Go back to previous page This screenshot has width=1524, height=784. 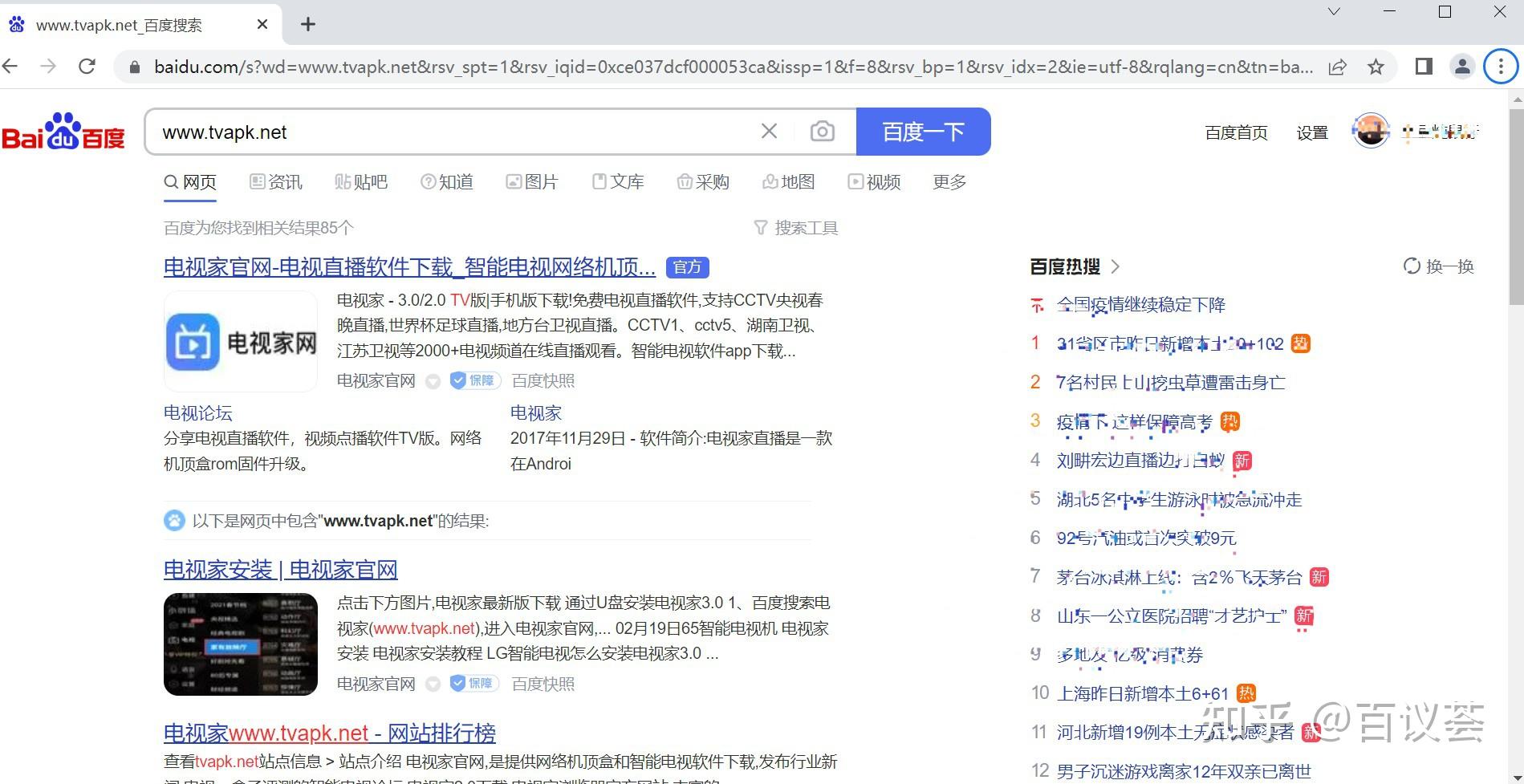click(11, 67)
